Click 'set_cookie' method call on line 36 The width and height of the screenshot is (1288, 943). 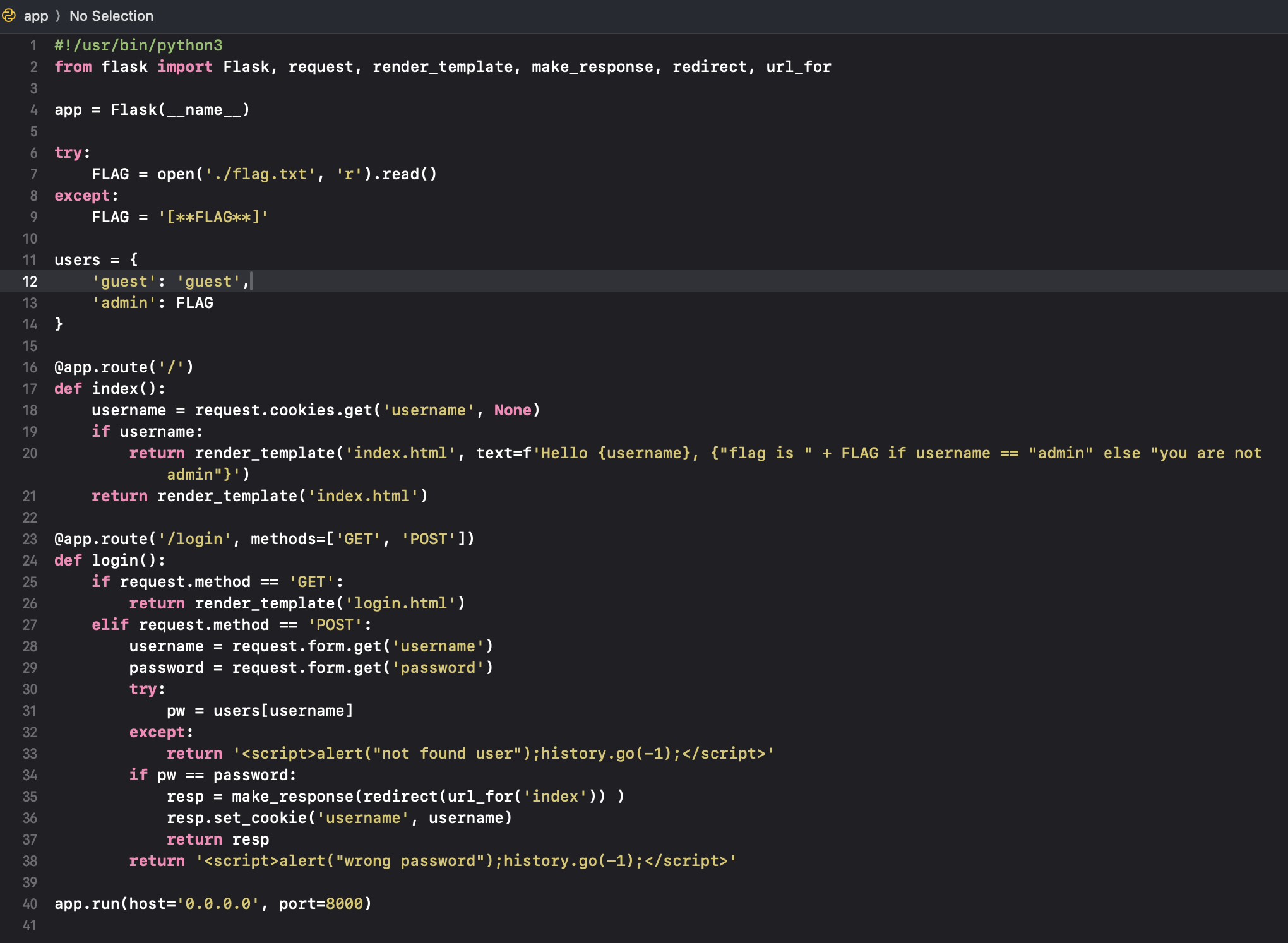[x=259, y=818]
